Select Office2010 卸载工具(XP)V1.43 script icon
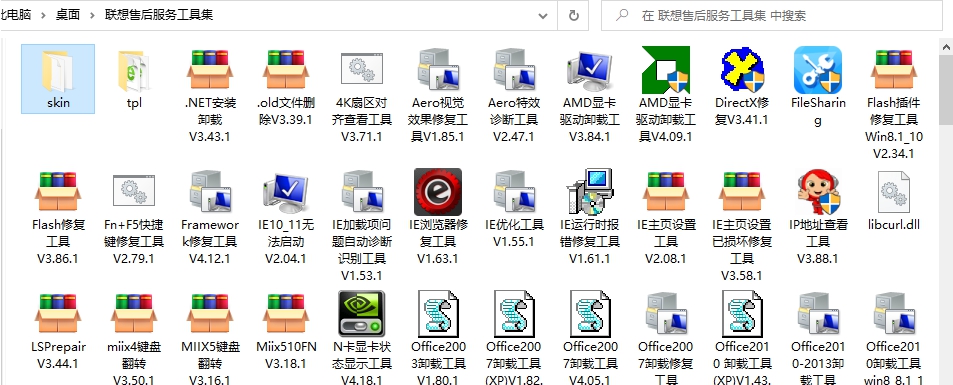 pos(741,314)
